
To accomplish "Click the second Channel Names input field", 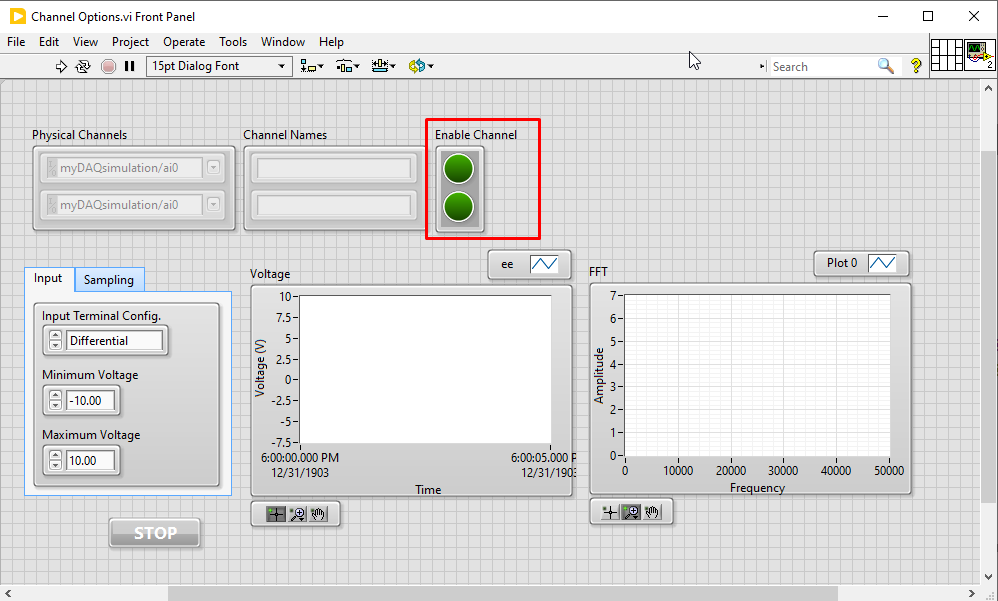I will pos(334,205).
